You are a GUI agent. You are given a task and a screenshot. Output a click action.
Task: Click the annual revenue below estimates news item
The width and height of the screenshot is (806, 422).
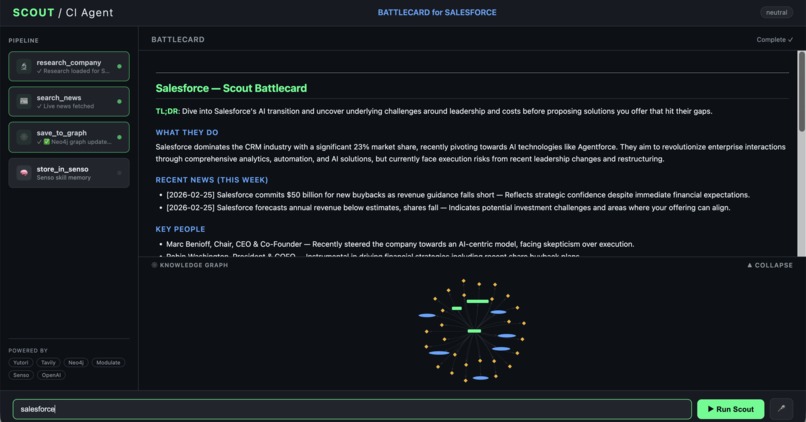[448, 208]
